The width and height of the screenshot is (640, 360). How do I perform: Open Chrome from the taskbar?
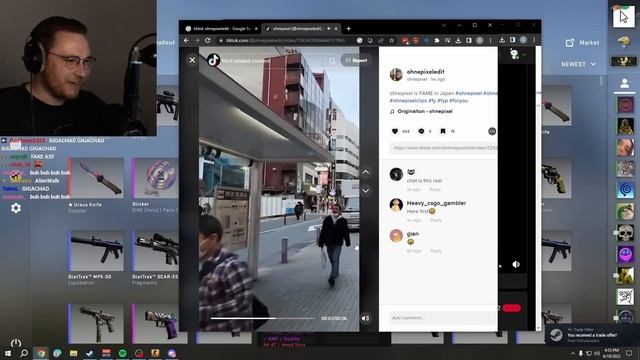[x=41, y=353]
